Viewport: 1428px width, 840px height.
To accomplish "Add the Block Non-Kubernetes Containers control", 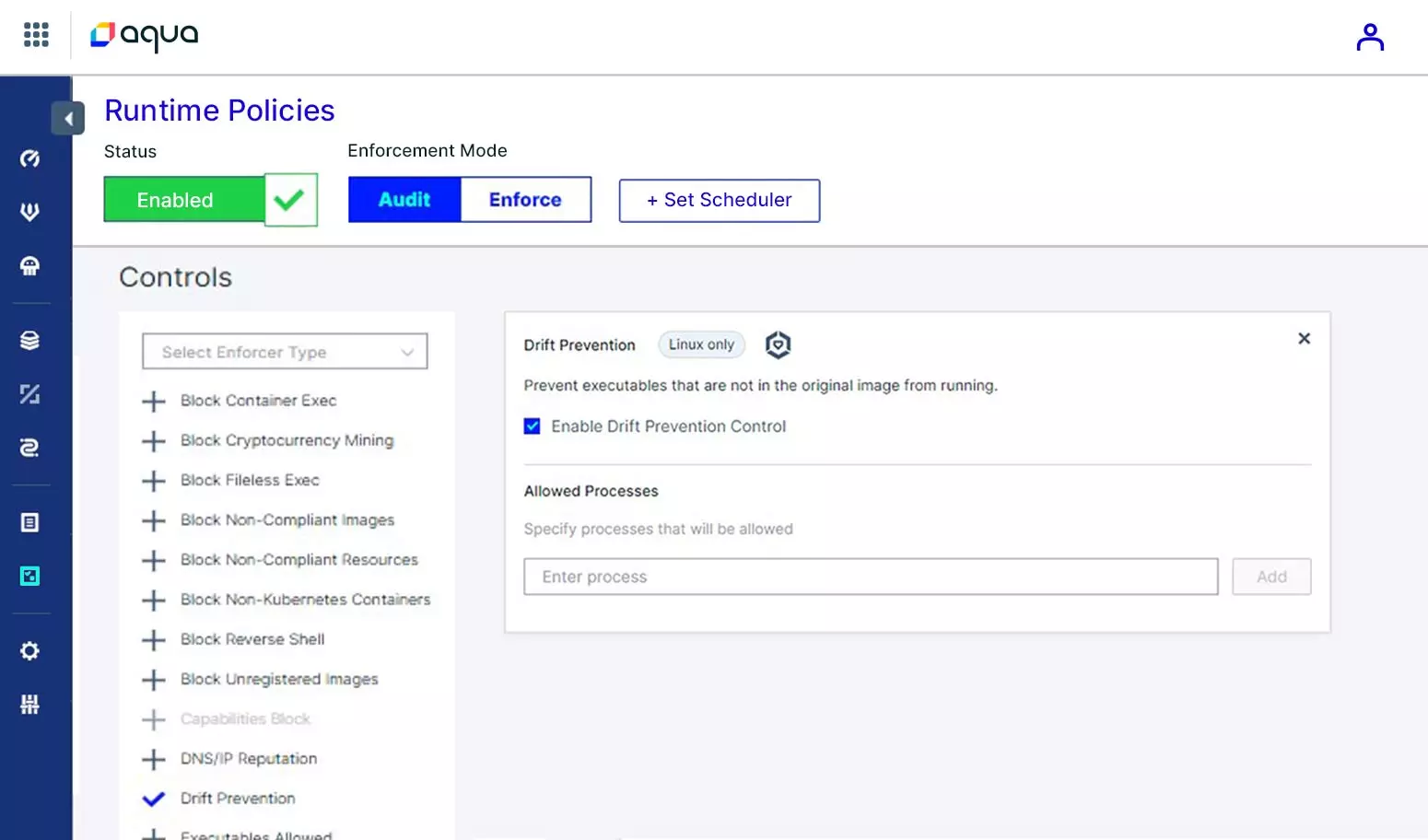I will click(153, 601).
